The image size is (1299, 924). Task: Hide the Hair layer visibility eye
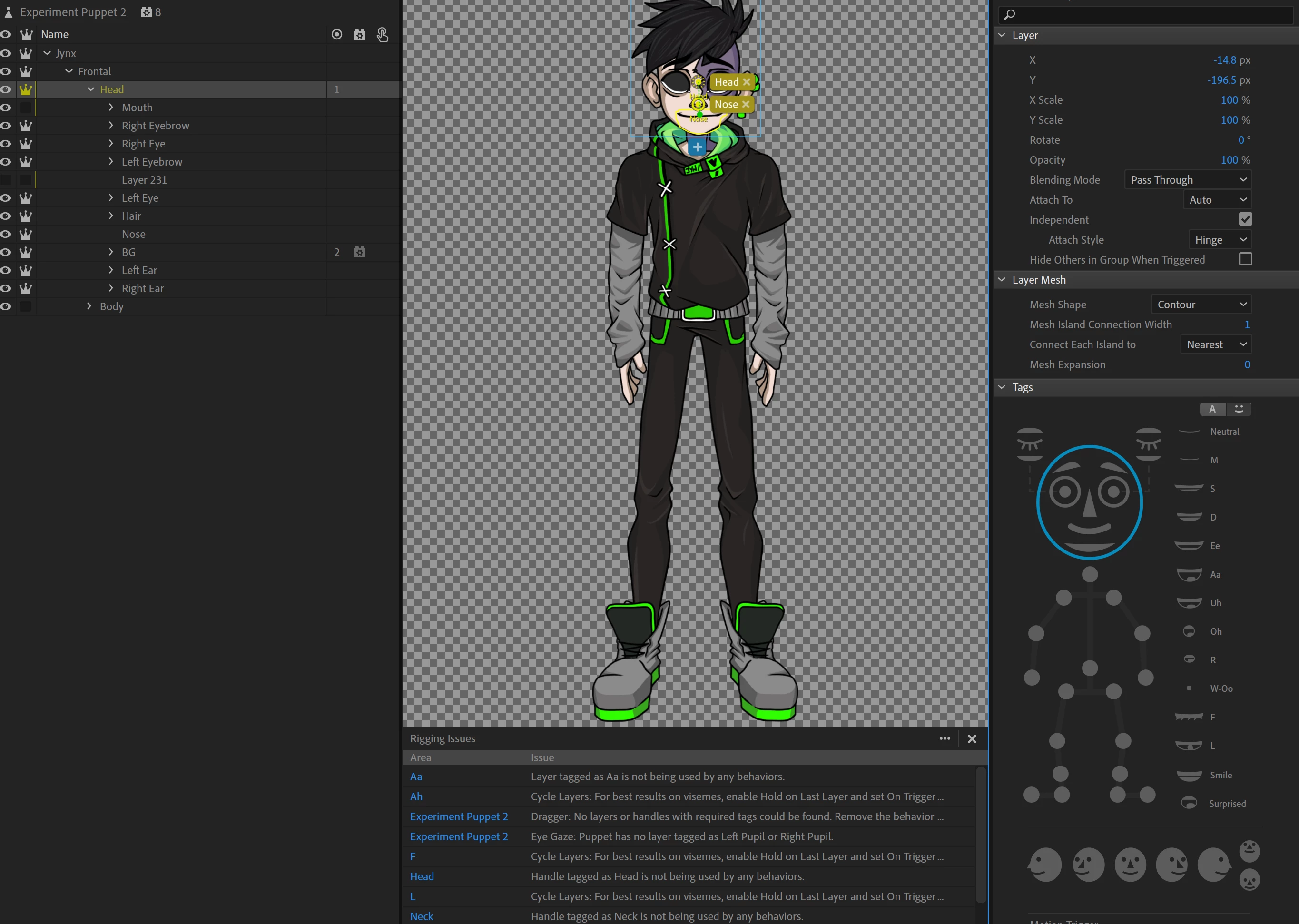point(6,216)
